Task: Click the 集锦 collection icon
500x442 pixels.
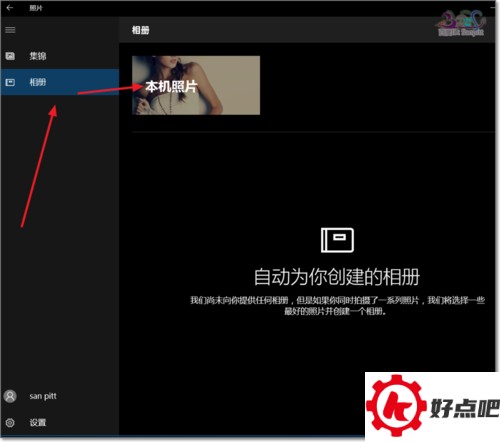Action: click(10, 56)
